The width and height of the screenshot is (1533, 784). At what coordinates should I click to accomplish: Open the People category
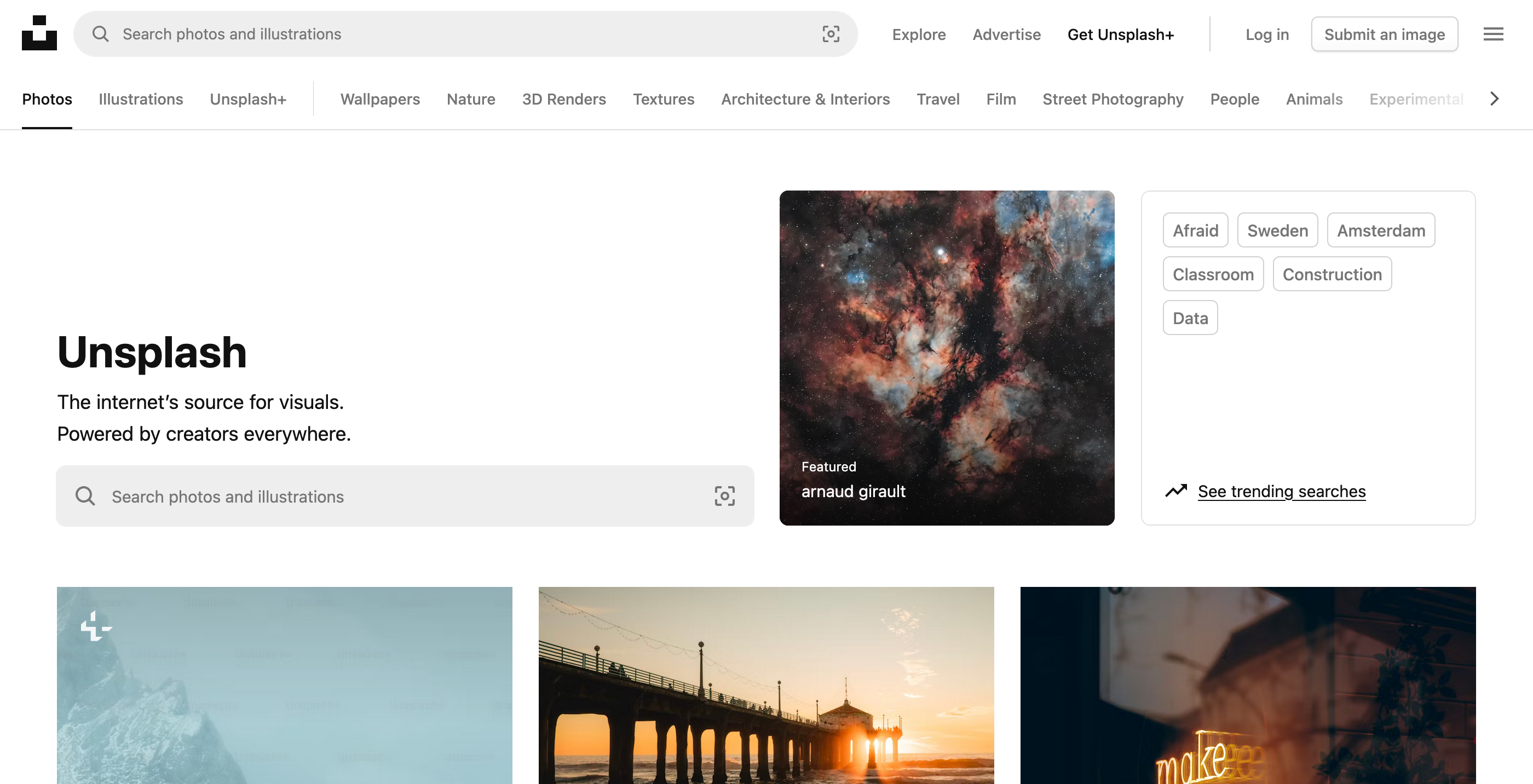[x=1235, y=99]
